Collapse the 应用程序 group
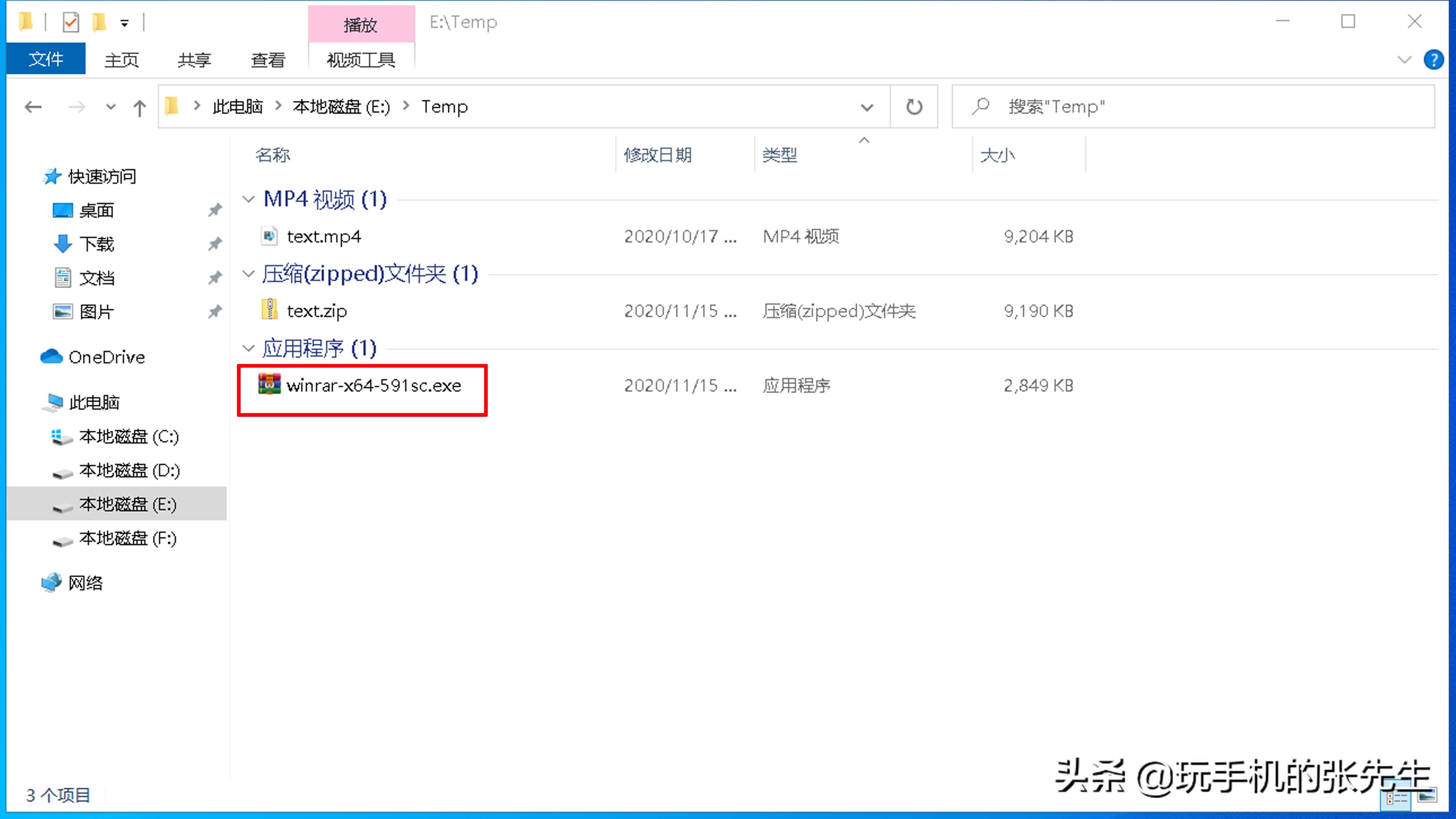This screenshot has width=1456, height=819. click(x=248, y=348)
